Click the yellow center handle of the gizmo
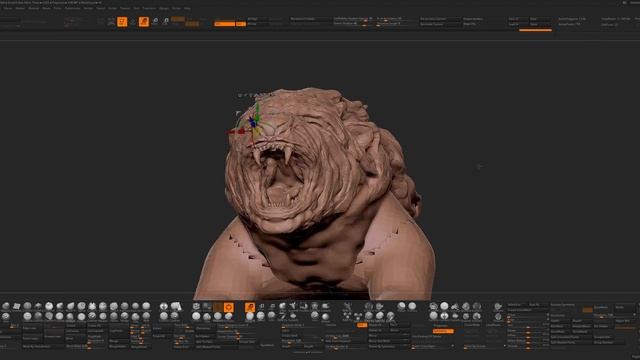The width and height of the screenshot is (640, 360). pyautogui.click(x=256, y=131)
